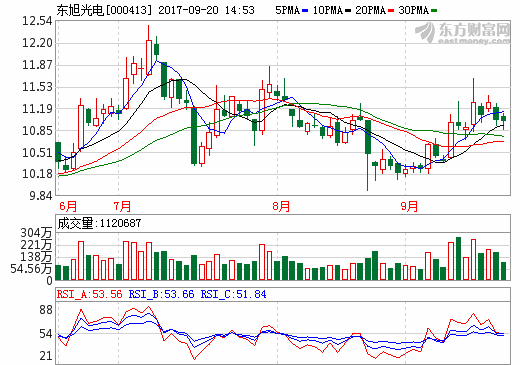Screen dimensions: 520x365
Task: Click the timestamp 2017-09-20 14:53
Action: (206, 10)
